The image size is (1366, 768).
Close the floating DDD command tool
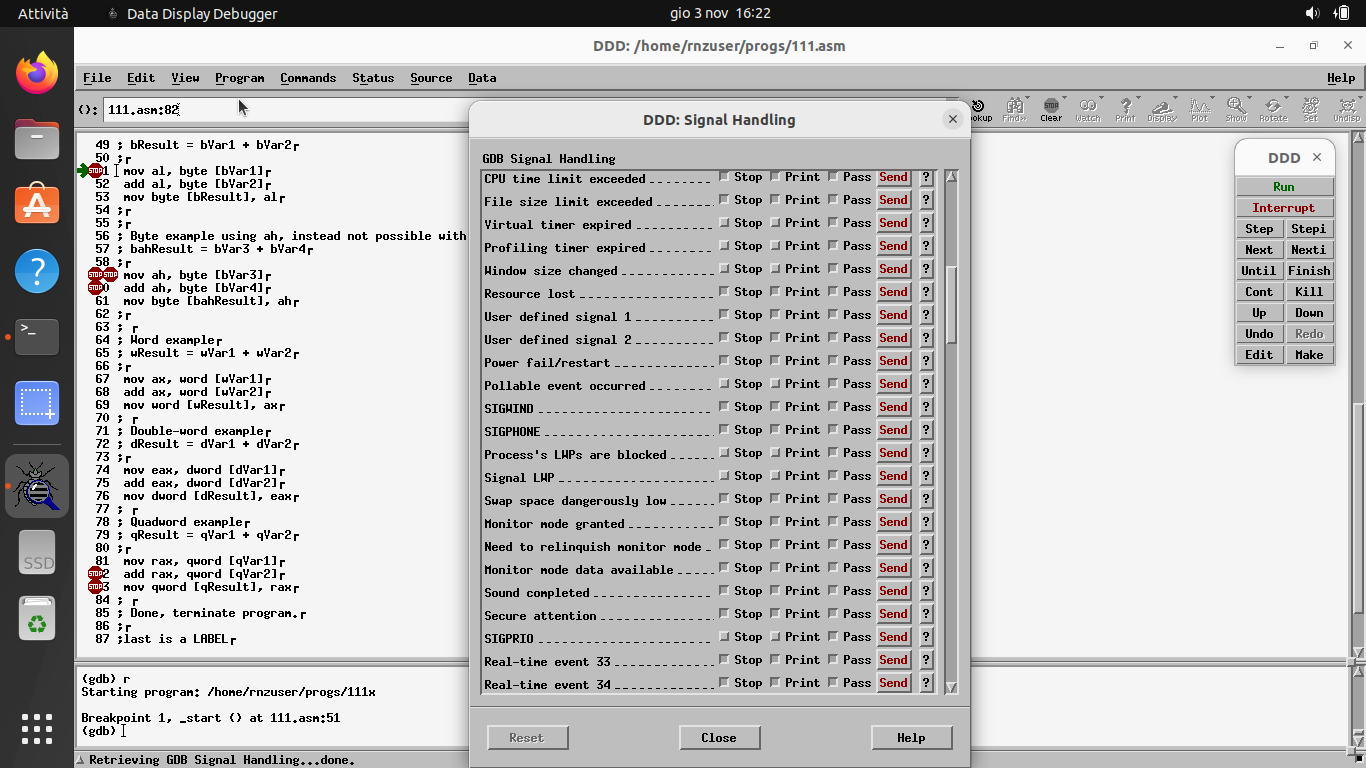(x=1317, y=158)
